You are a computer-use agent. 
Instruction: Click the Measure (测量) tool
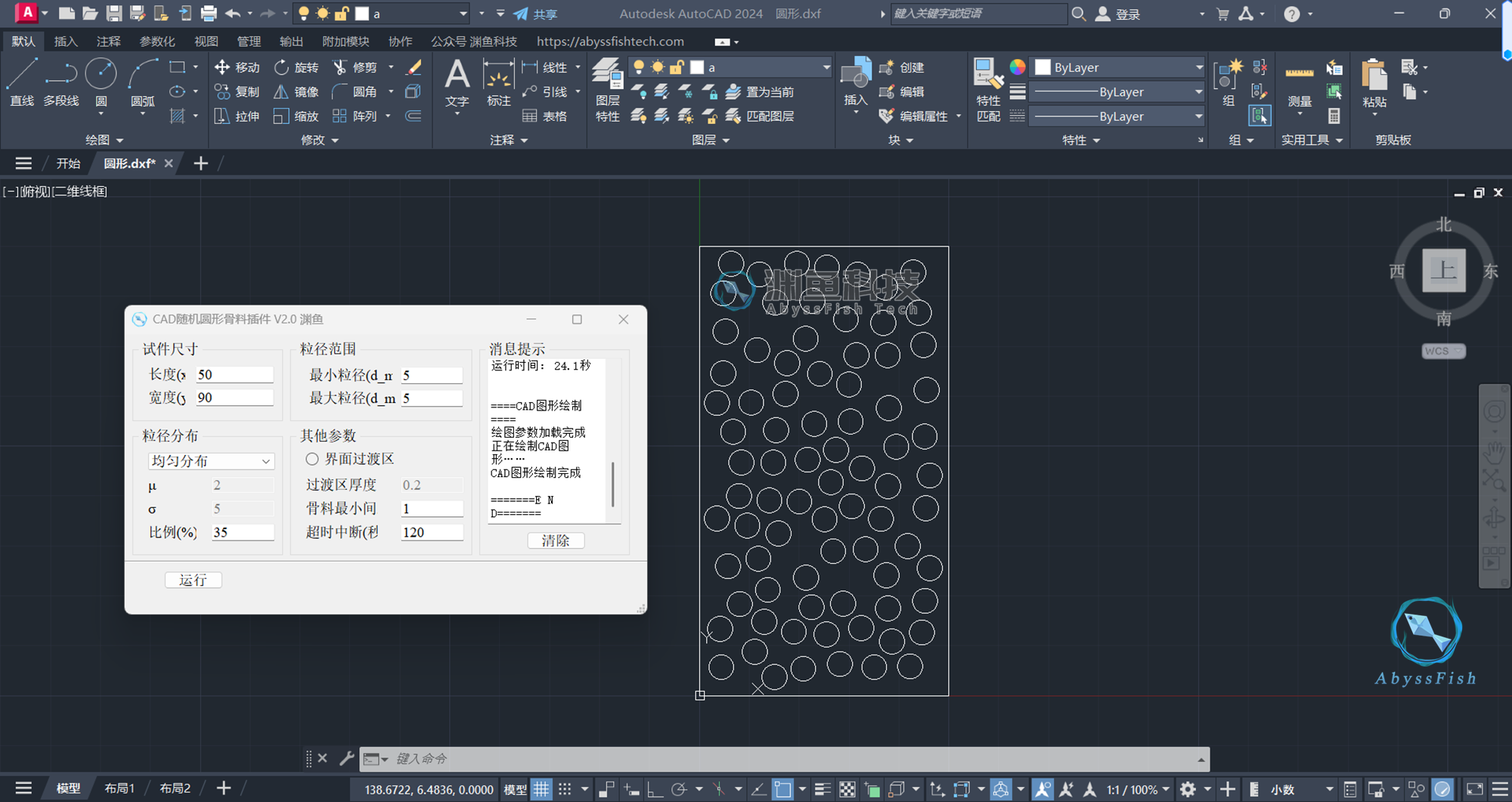tap(1300, 84)
